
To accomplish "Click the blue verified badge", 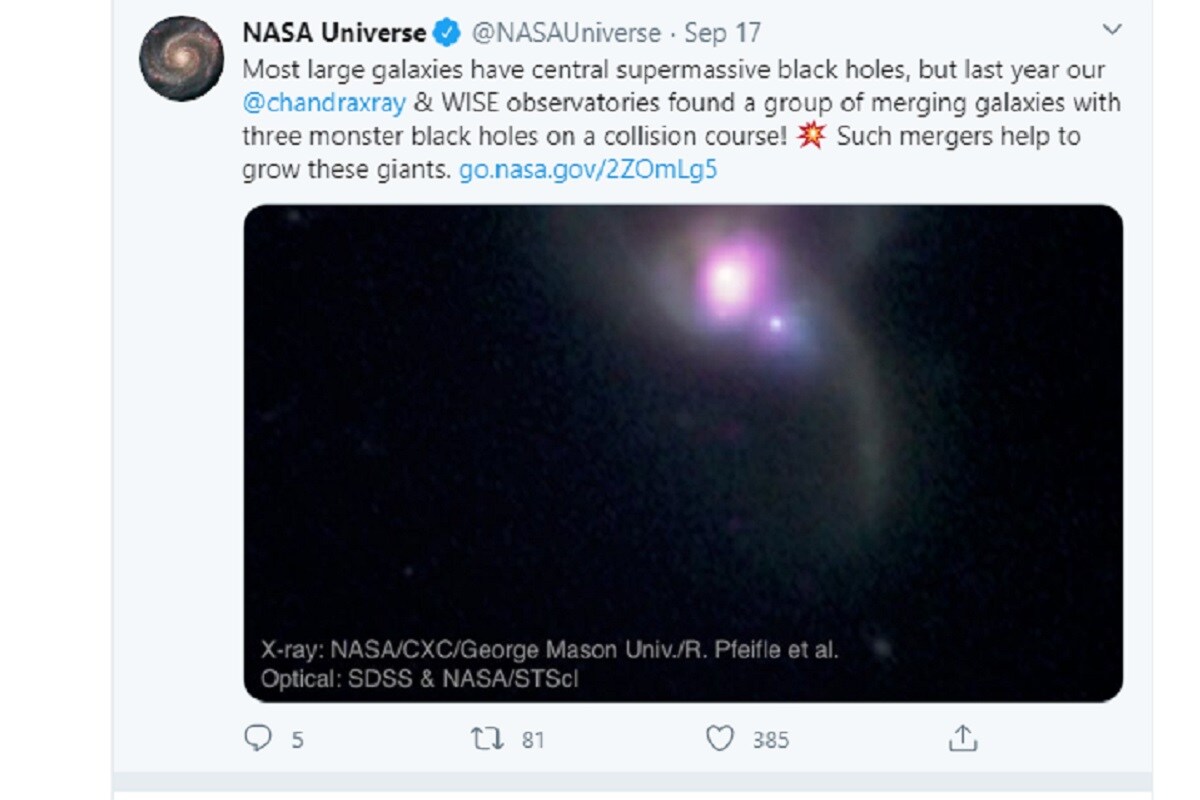I will point(447,33).
